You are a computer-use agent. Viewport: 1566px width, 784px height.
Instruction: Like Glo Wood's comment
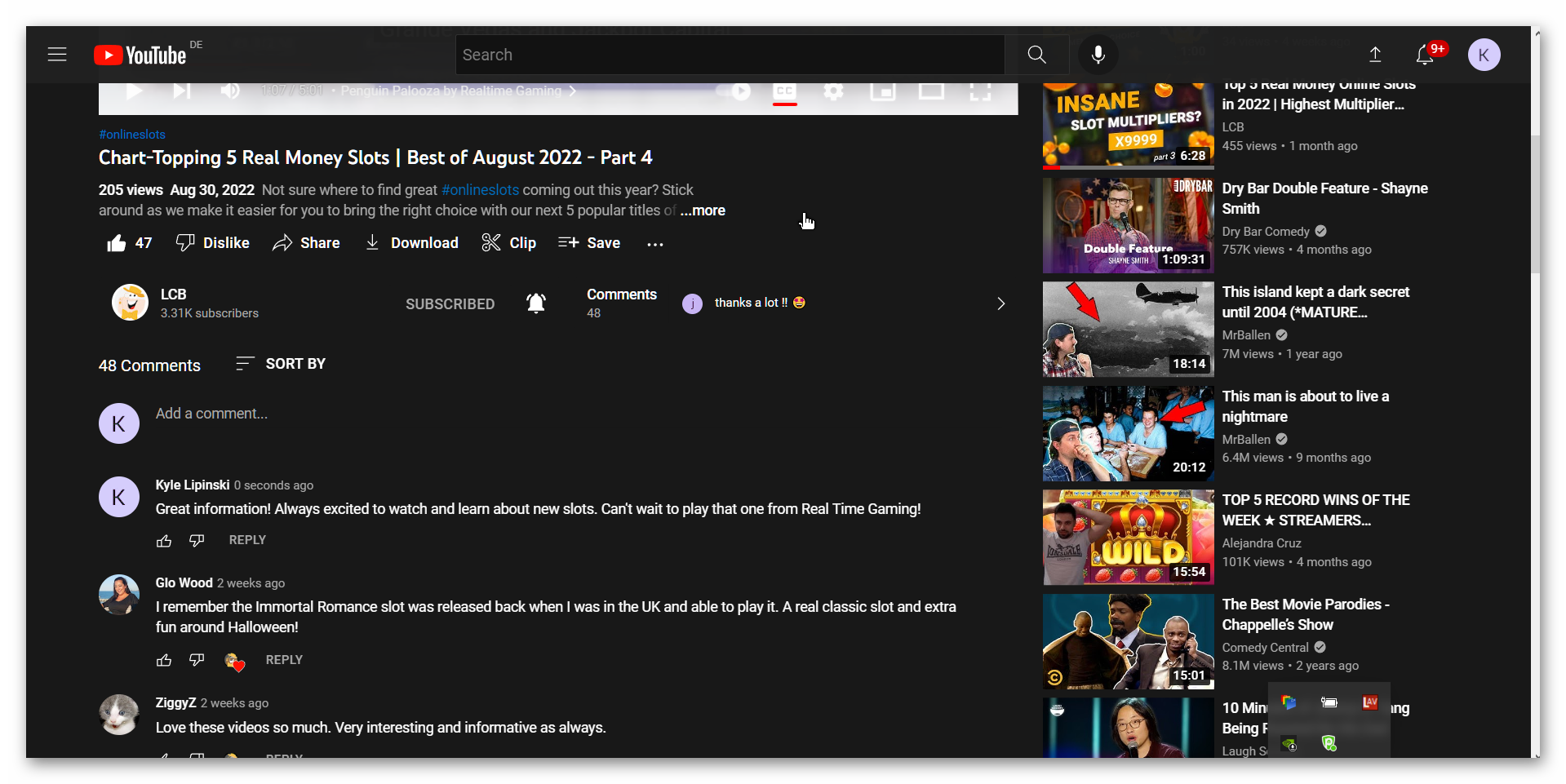click(164, 660)
